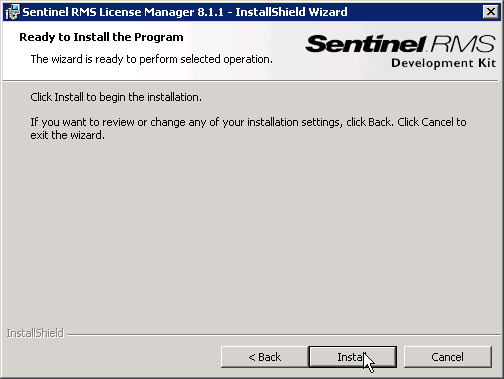Click the Sentinel RMS Development Kit logo
Screen dimensions: 504x379
(400, 51)
